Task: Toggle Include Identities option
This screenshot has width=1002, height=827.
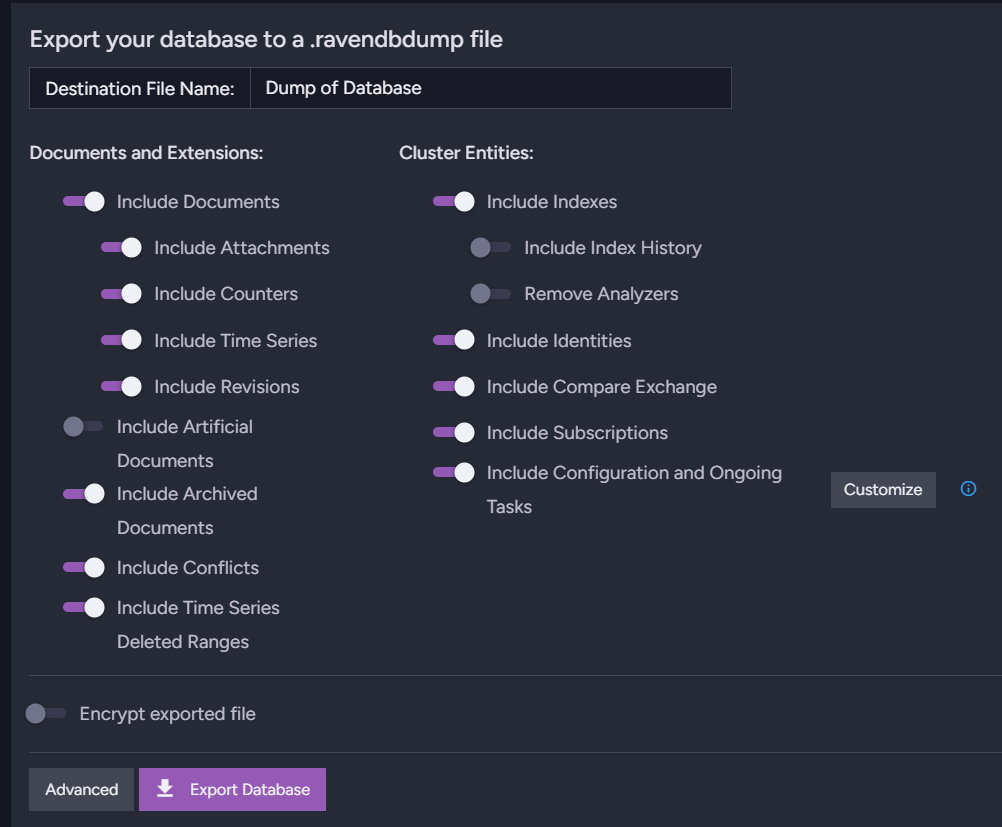Action: (x=454, y=340)
